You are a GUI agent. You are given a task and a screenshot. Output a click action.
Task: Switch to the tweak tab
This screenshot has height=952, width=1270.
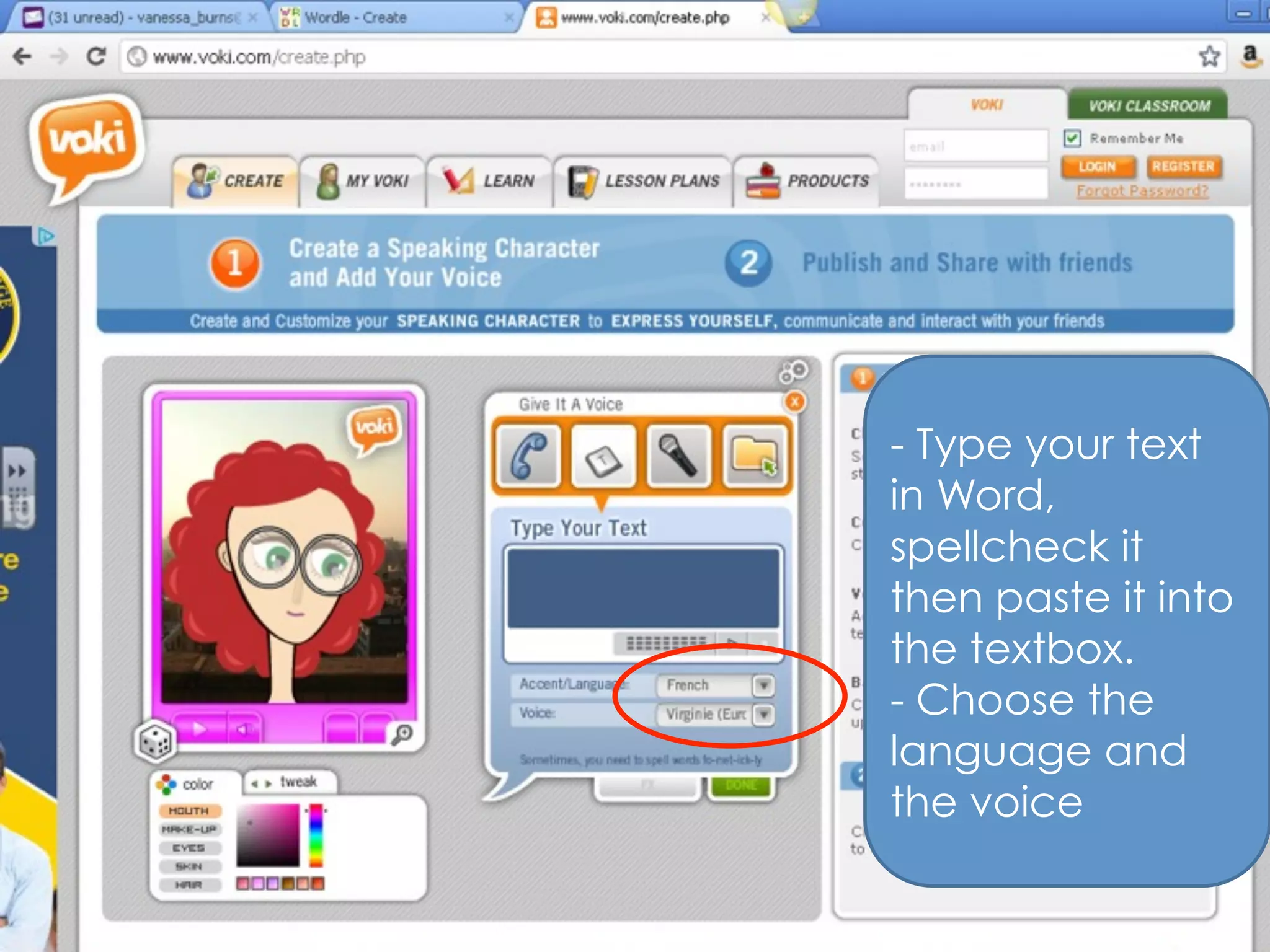(290, 782)
